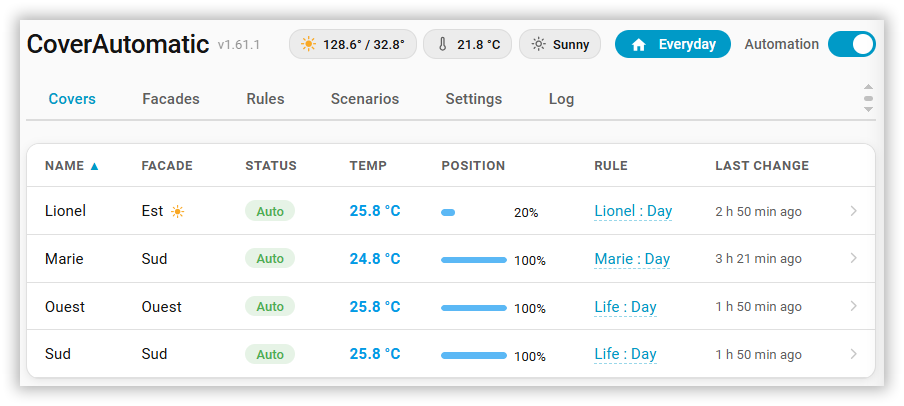The image size is (904, 406).
Task: Open the Scenarios tab
Action: pos(365,99)
